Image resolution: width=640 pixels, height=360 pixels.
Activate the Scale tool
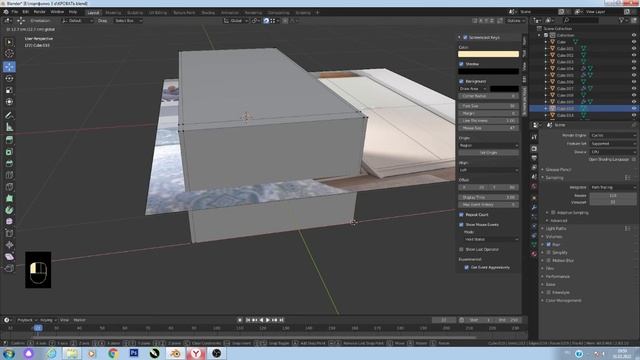9,90
